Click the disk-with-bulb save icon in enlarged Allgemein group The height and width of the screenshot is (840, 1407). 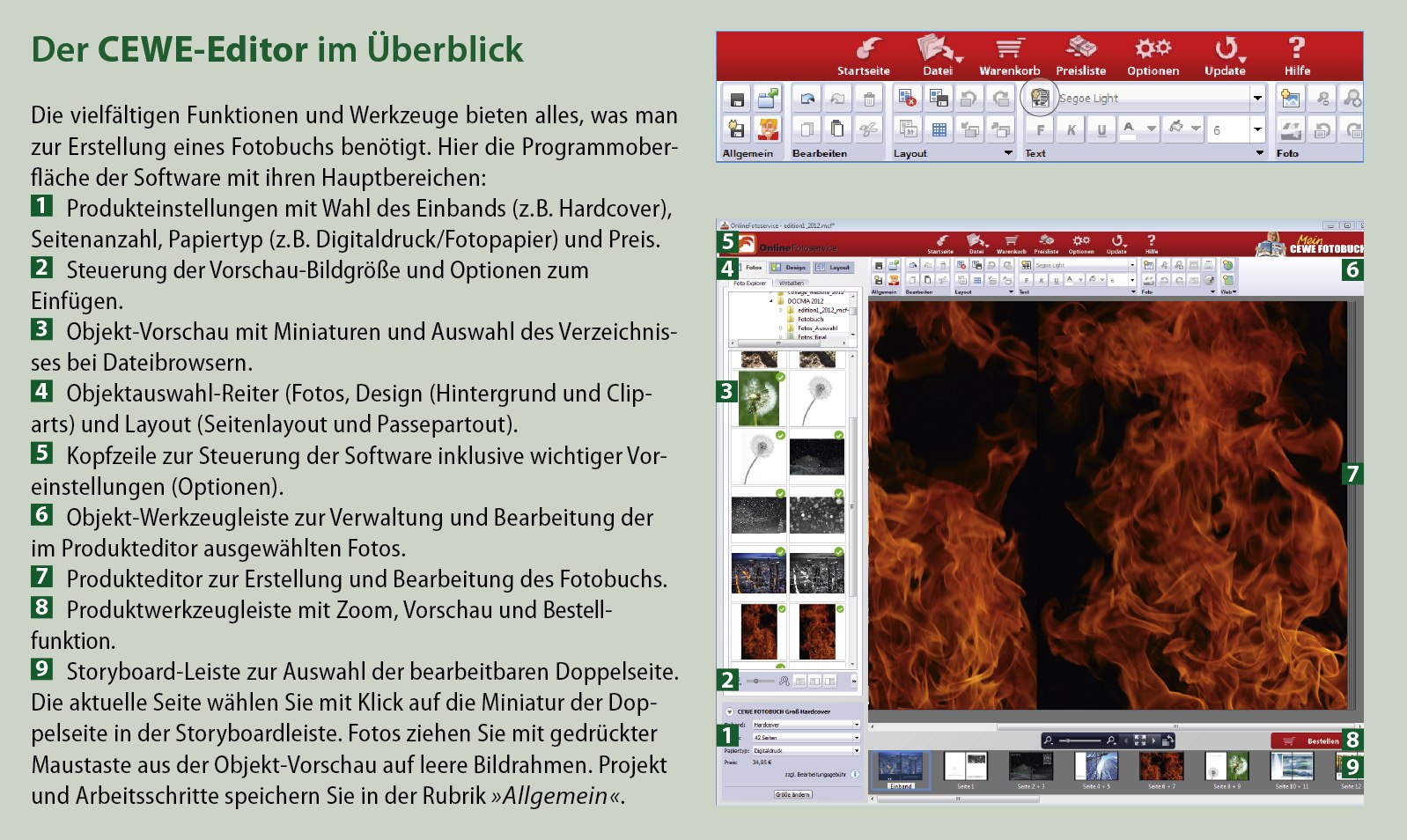pos(737,129)
